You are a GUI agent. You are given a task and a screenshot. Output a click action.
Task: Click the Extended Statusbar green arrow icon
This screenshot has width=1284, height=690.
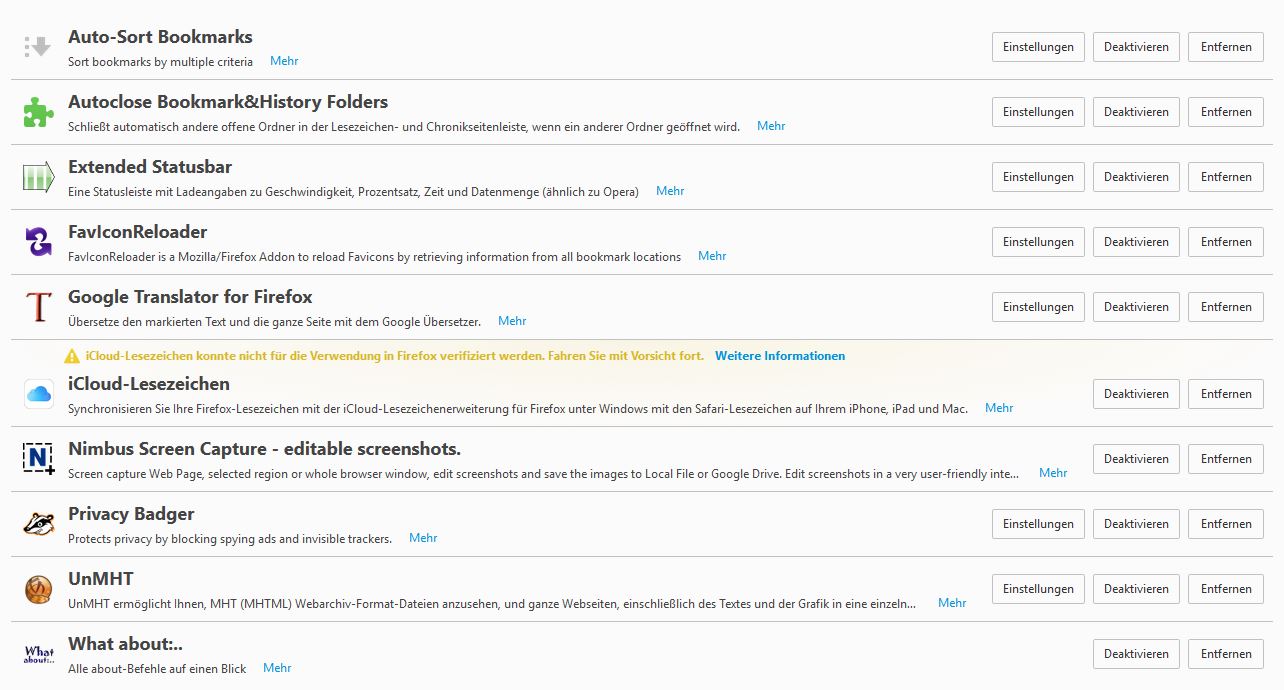(x=38, y=178)
